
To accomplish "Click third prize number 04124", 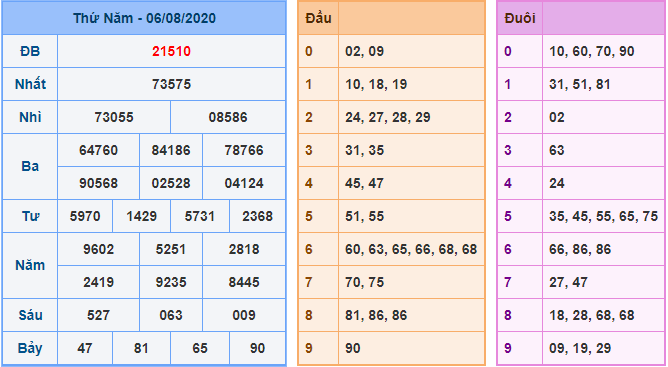I will 244,183.
